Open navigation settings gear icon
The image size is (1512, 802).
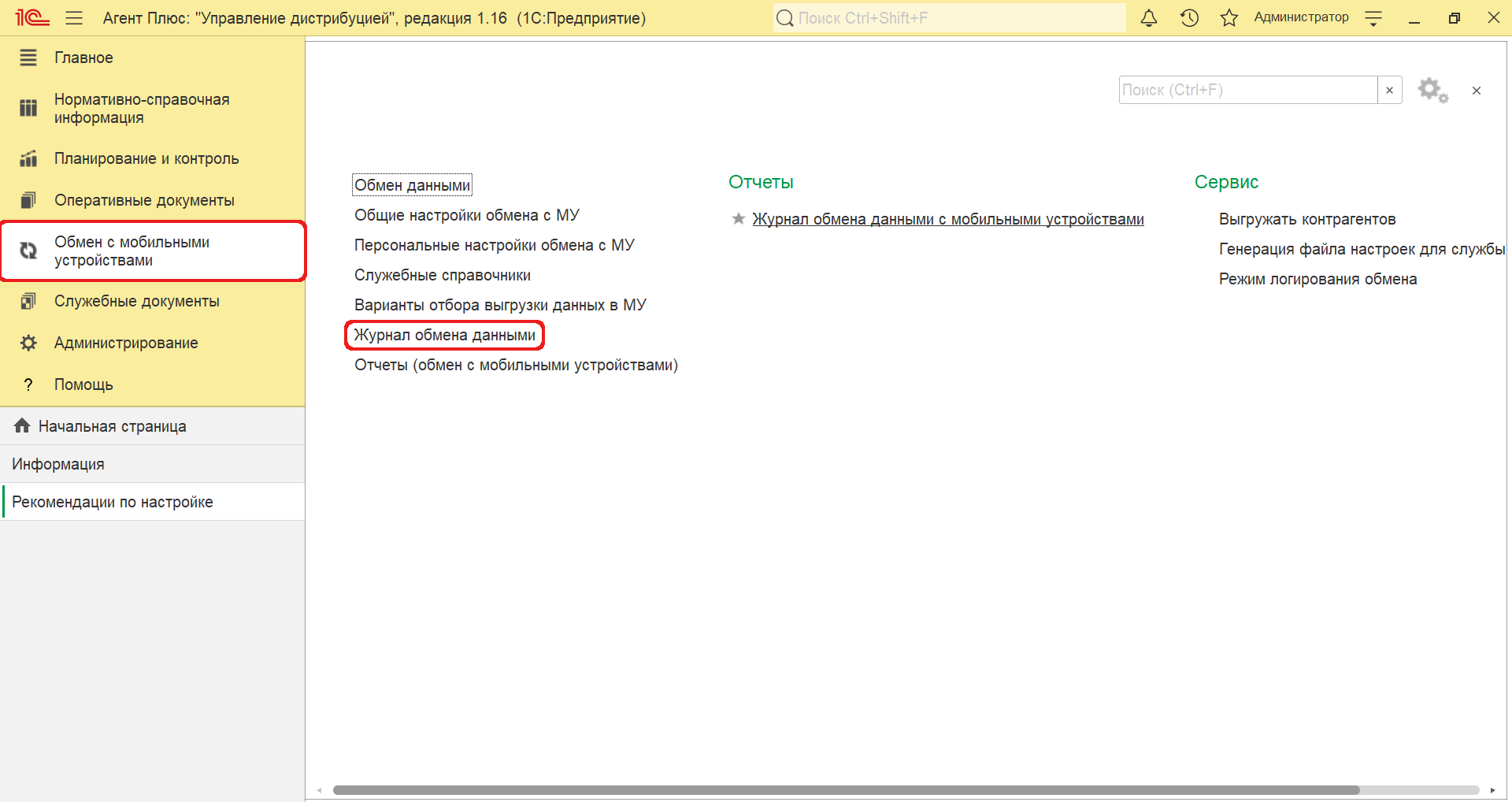pos(1432,91)
